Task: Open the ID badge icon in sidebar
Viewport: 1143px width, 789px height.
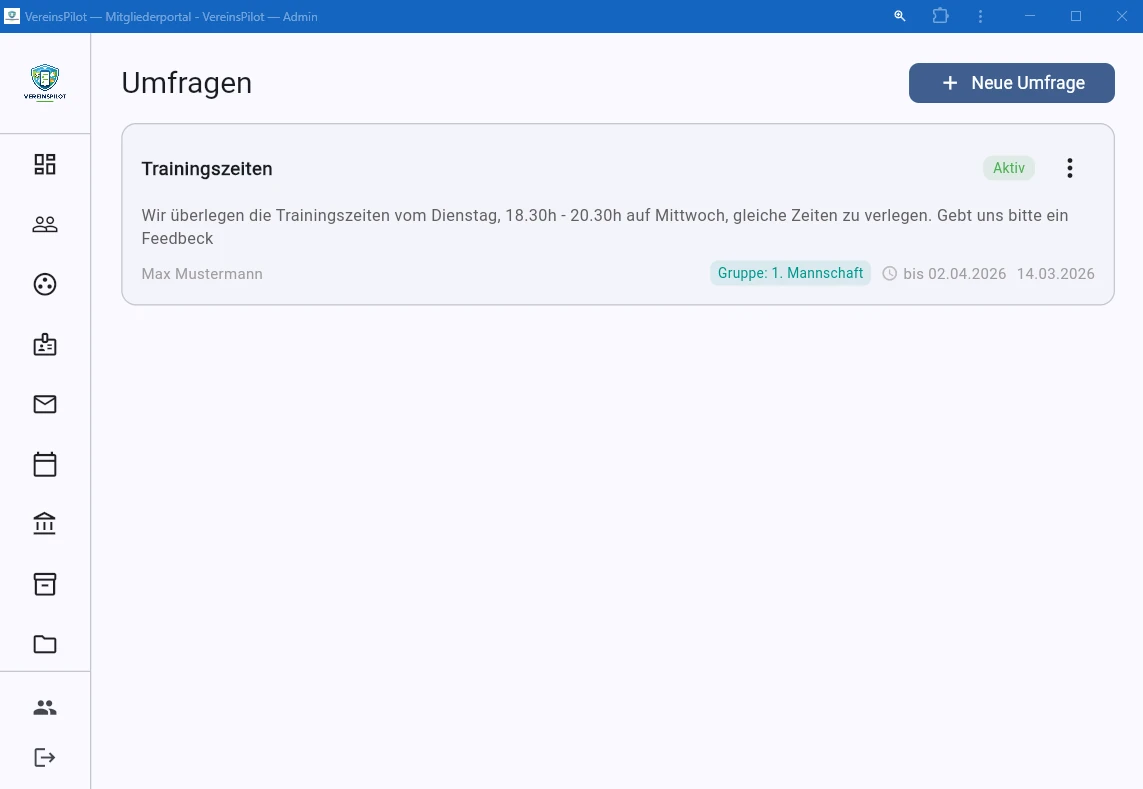Action: tap(45, 344)
